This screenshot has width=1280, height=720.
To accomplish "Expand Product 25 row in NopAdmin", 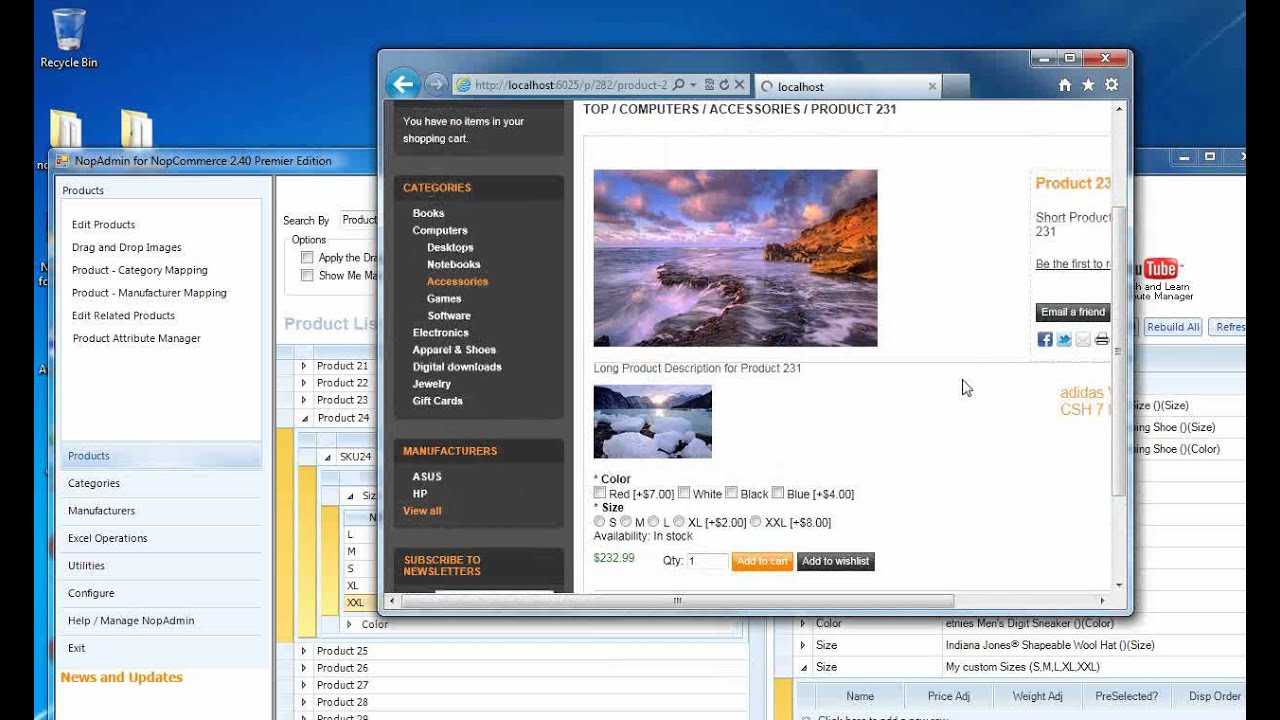I will pos(304,651).
